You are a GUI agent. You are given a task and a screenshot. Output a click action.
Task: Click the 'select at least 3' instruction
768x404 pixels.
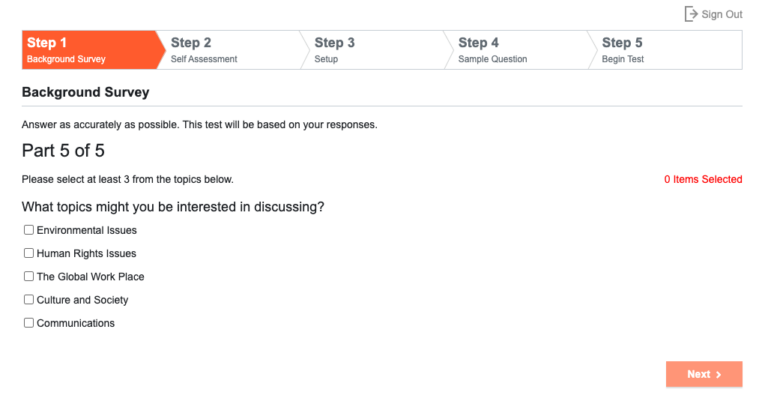[x=127, y=179]
